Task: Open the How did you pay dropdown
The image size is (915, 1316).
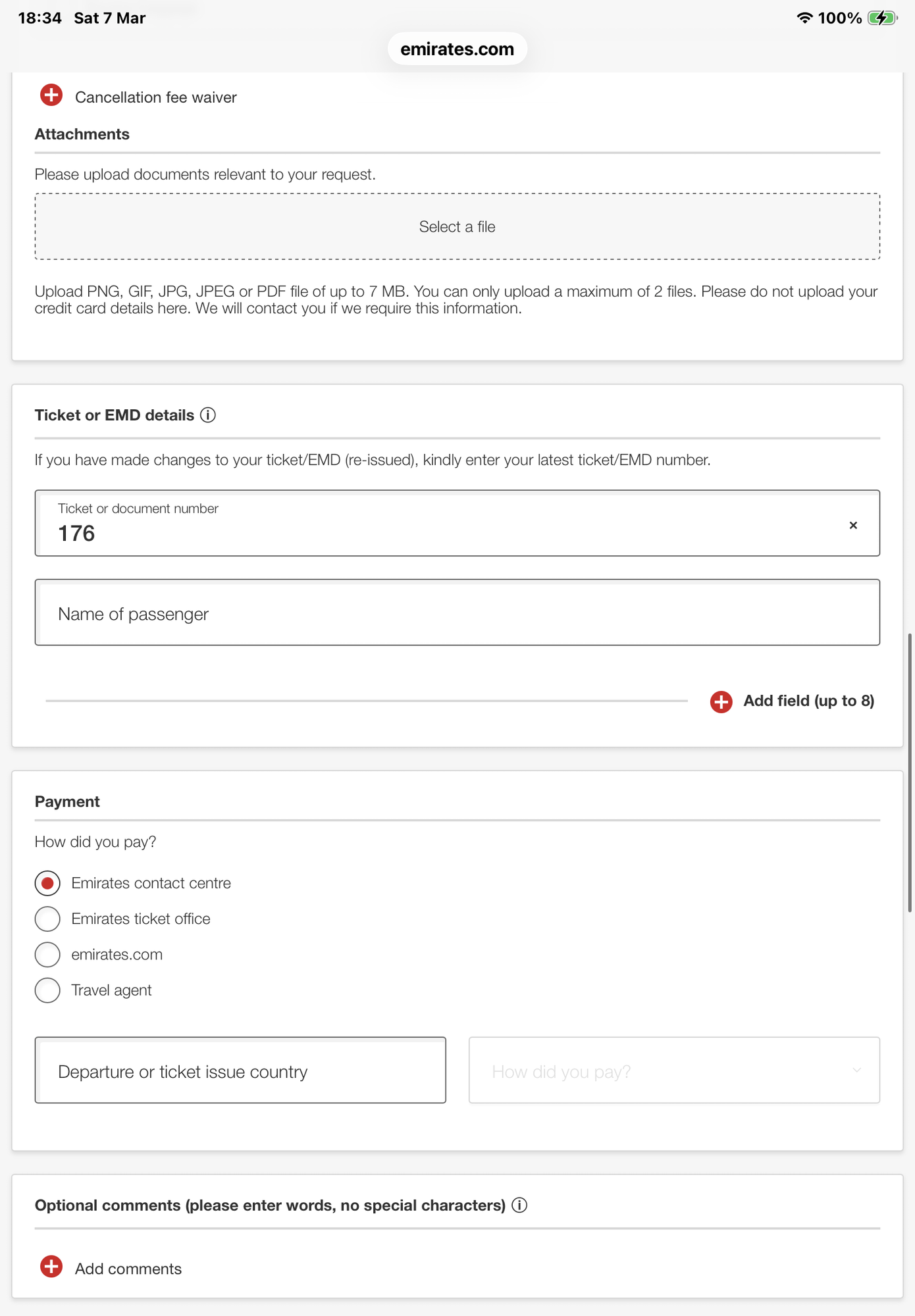Action: [x=674, y=1071]
